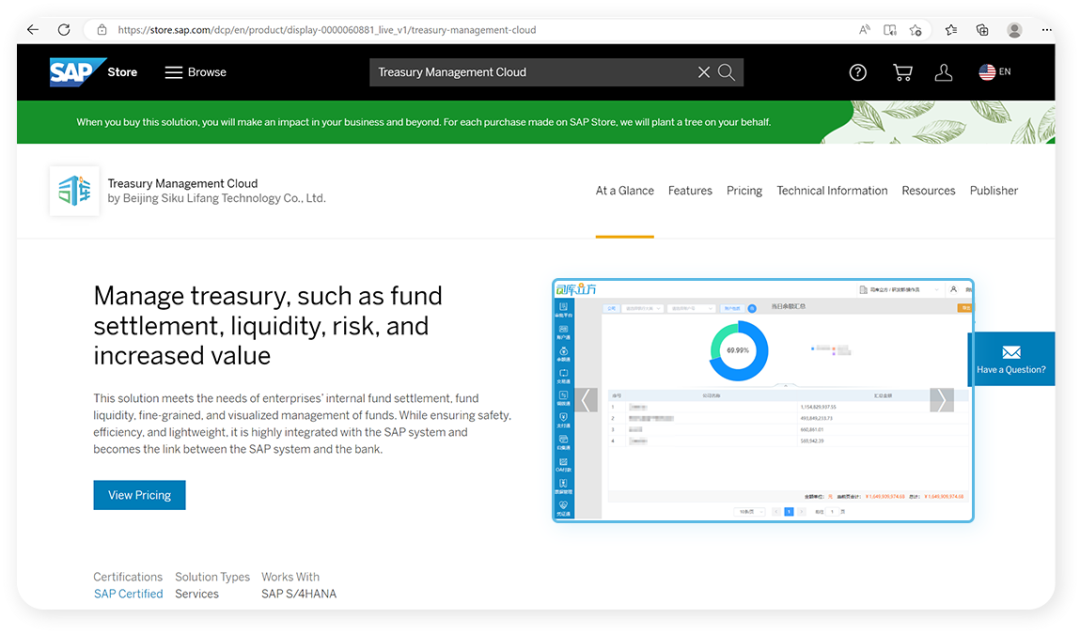1080x634 pixels.
Task: Open the browser Favorites list icon
Action: click(x=951, y=30)
